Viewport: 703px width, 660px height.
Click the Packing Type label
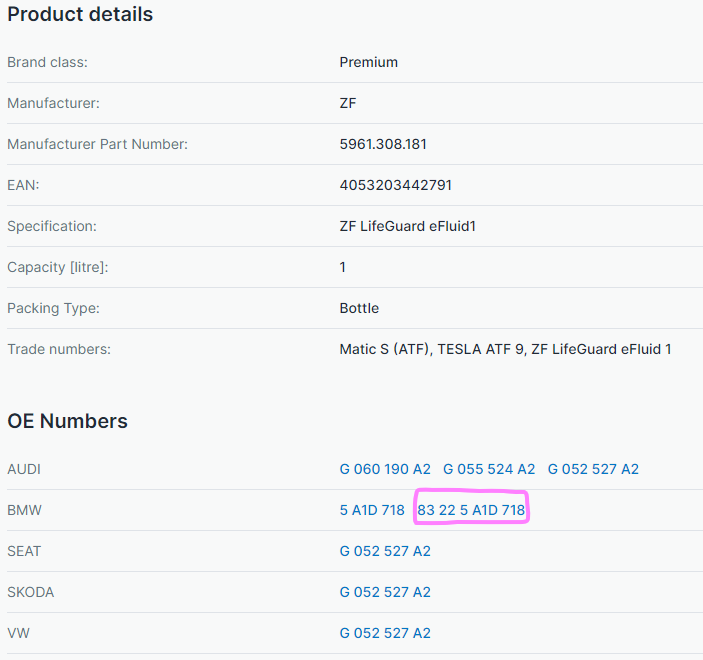pyautogui.click(x=53, y=308)
